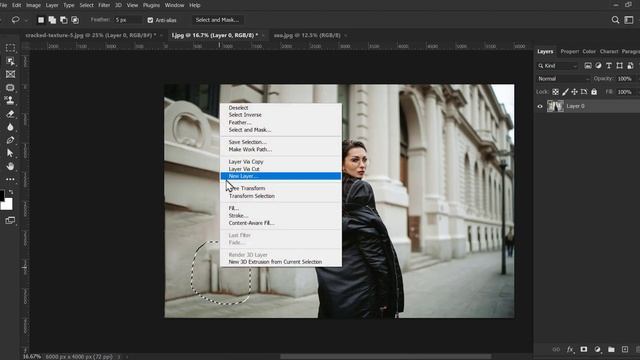Select the Path Selection arrow tool

tap(10, 153)
